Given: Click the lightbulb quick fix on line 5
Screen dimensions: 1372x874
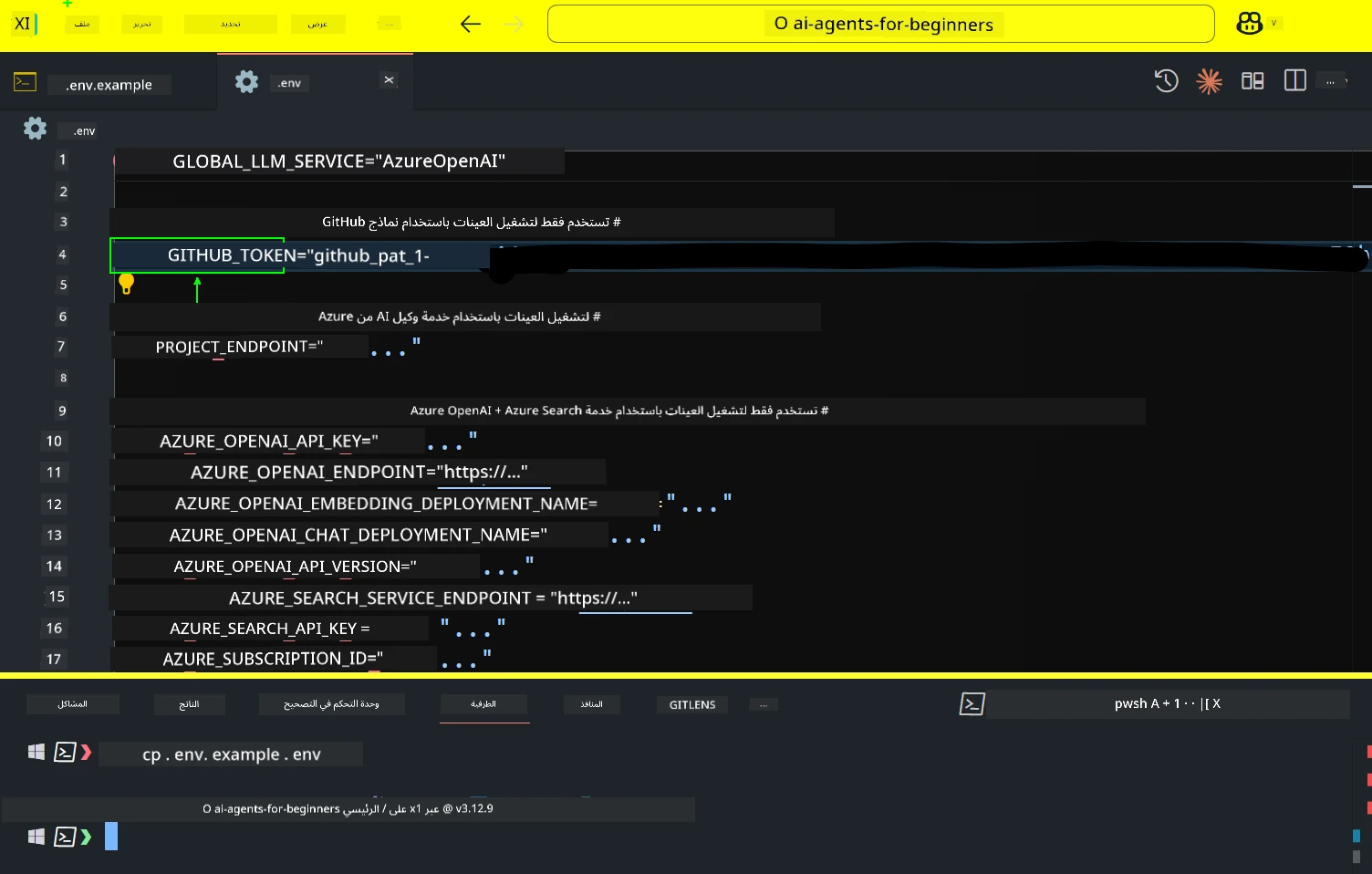Looking at the screenshot, I should pos(127,284).
